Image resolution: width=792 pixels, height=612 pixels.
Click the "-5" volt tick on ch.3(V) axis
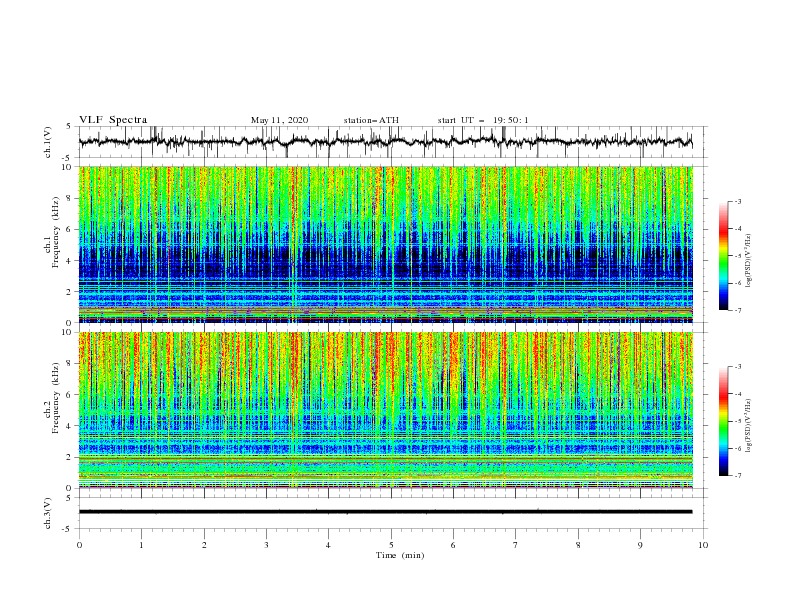pyautogui.click(x=68, y=529)
